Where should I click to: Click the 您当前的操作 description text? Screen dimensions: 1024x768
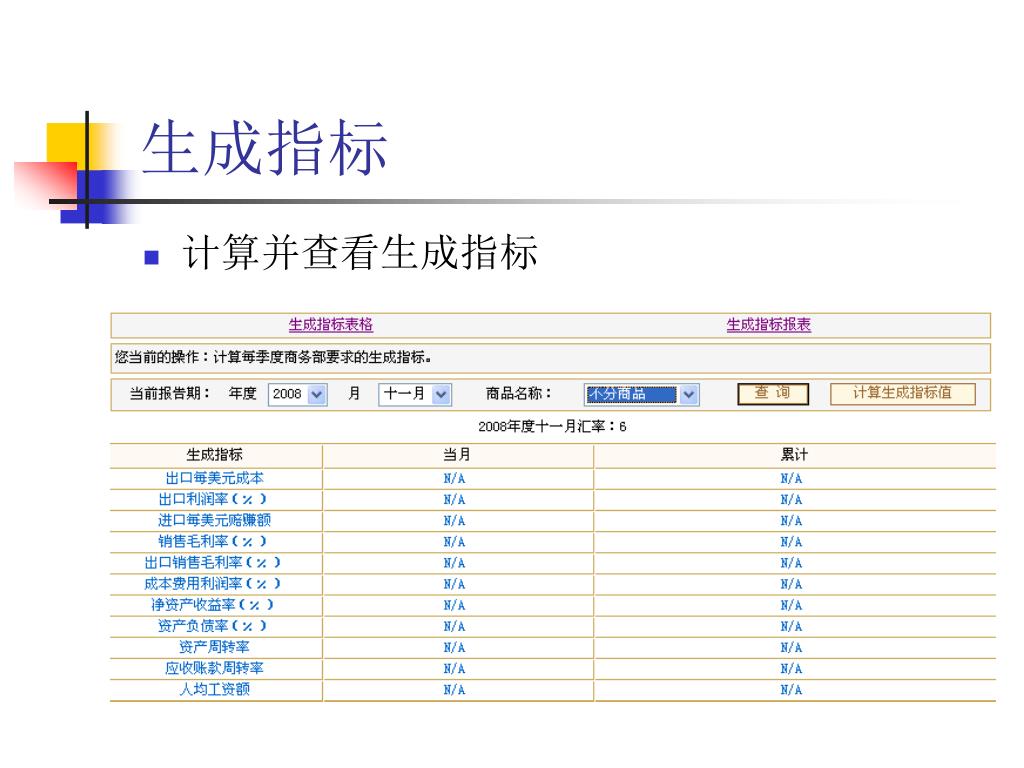273,357
